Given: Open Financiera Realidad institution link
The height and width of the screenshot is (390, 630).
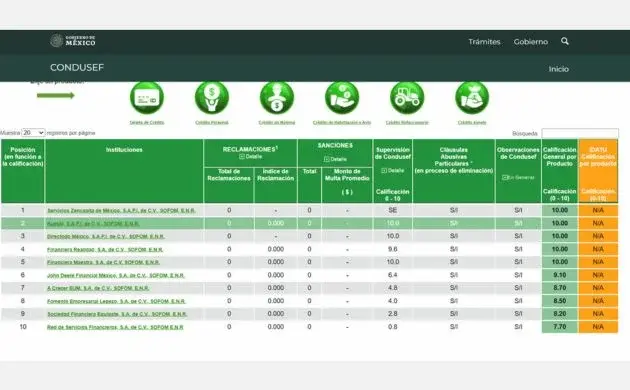Looking at the screenshot, I should (x=105, y=249).
